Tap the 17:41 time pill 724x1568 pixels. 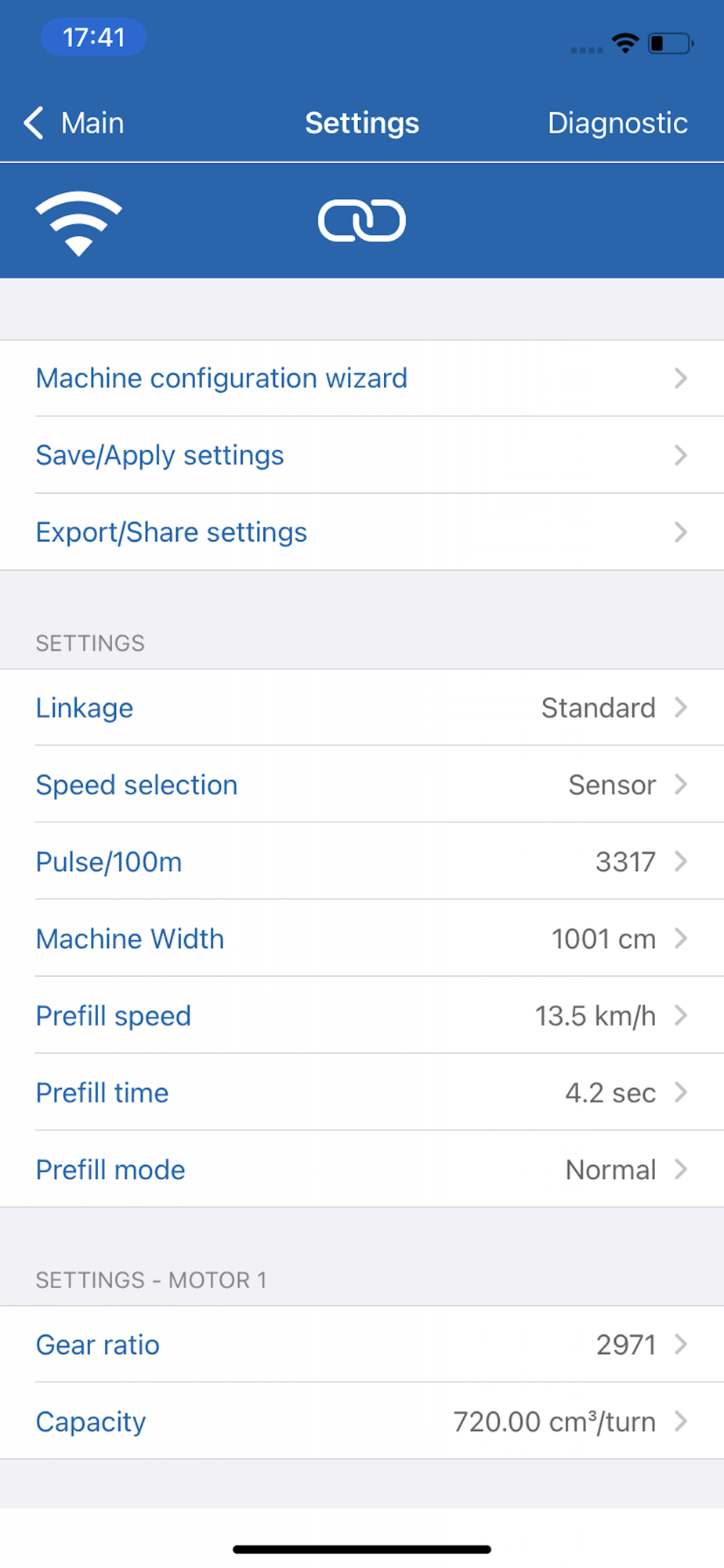click(x=93, y=37)
